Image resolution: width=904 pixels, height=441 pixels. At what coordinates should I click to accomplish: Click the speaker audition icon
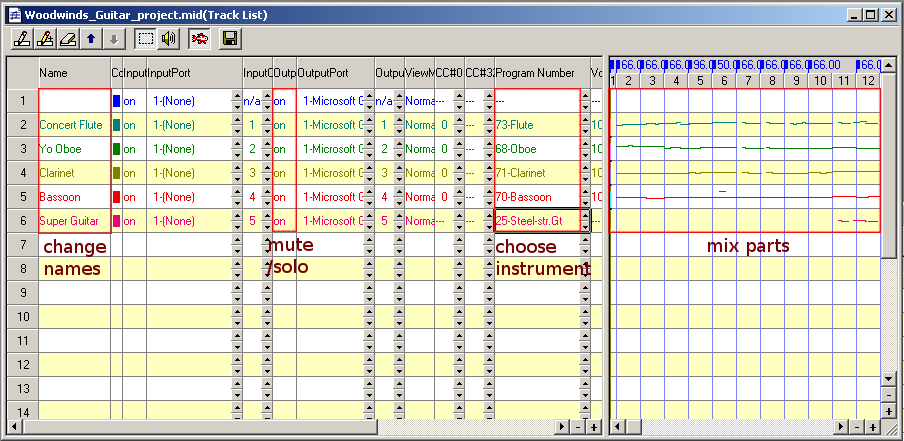click(169, 39)
